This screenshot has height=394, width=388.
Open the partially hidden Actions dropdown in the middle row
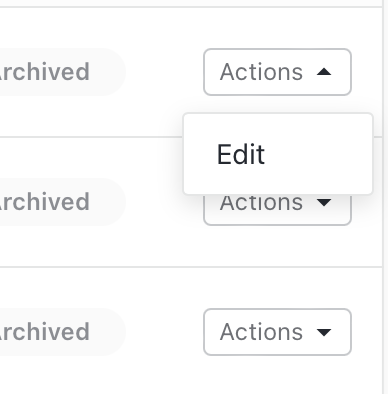click(277, 209)
